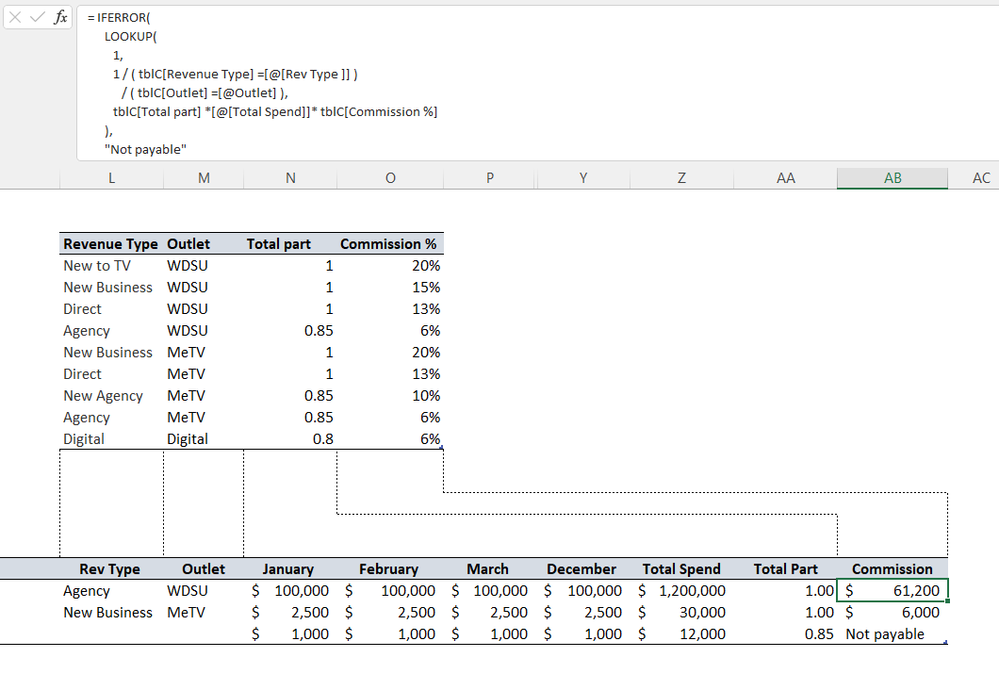
Task: Click the January column header
Action: (x=291, y=569)
